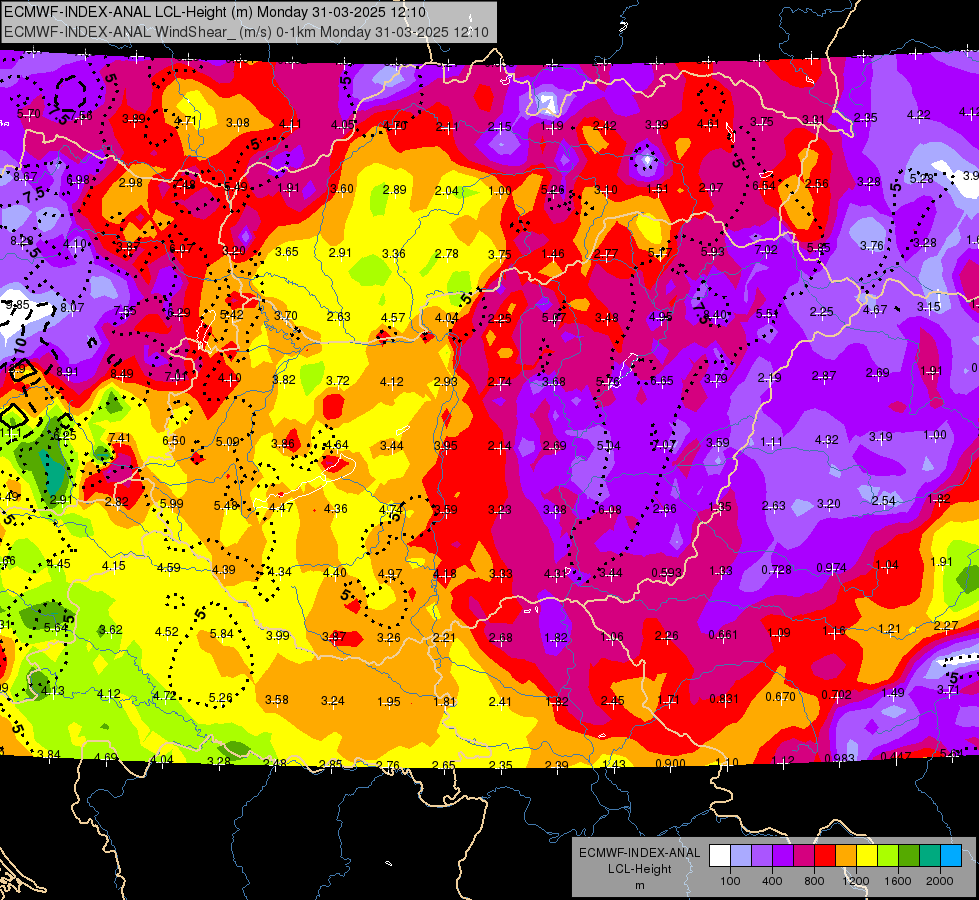Click the wind shear value 7.02
The image size is (979, 900).
766,250
